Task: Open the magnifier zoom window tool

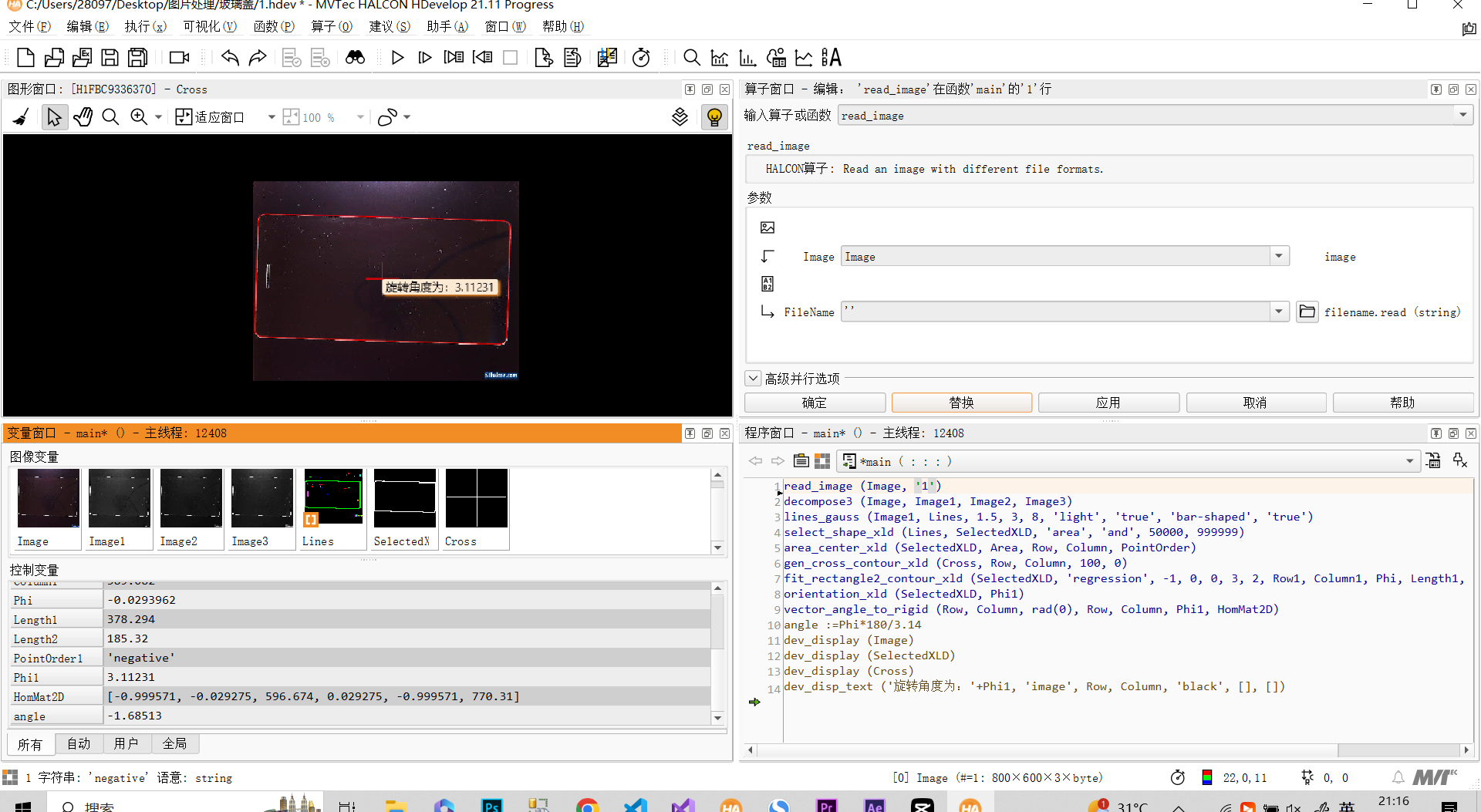Action: tap(692, 57)
